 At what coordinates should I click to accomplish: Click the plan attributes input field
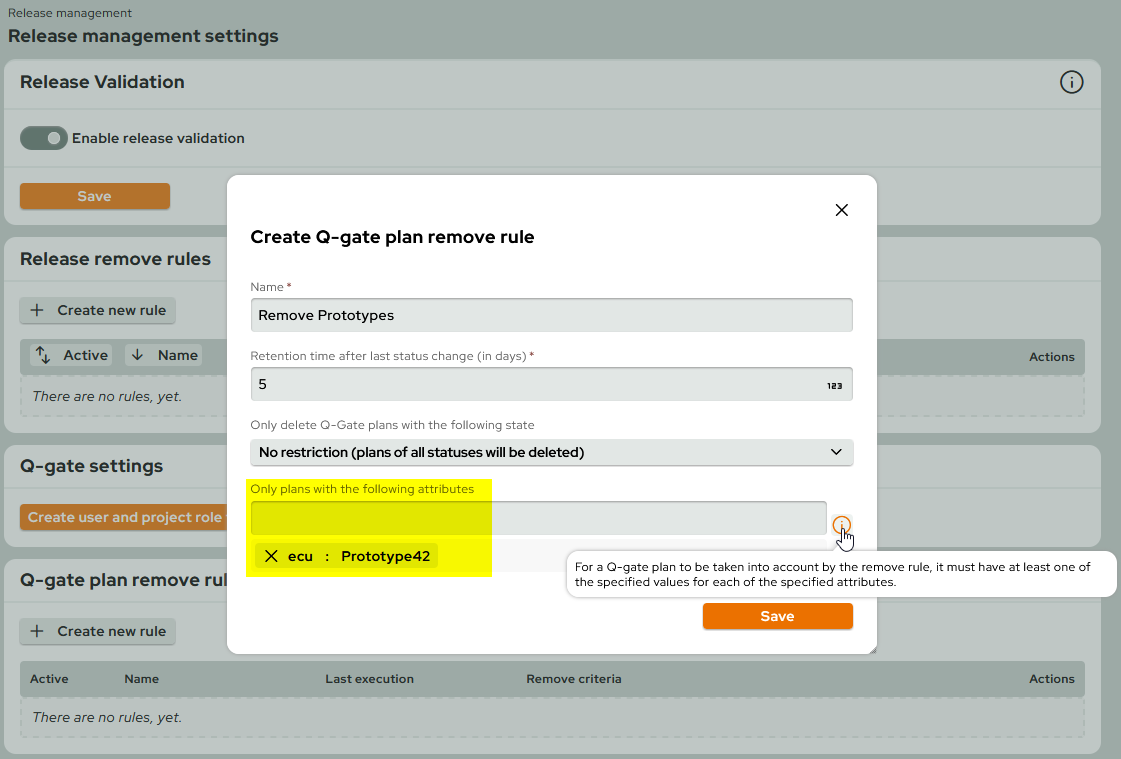pos(538,518)
